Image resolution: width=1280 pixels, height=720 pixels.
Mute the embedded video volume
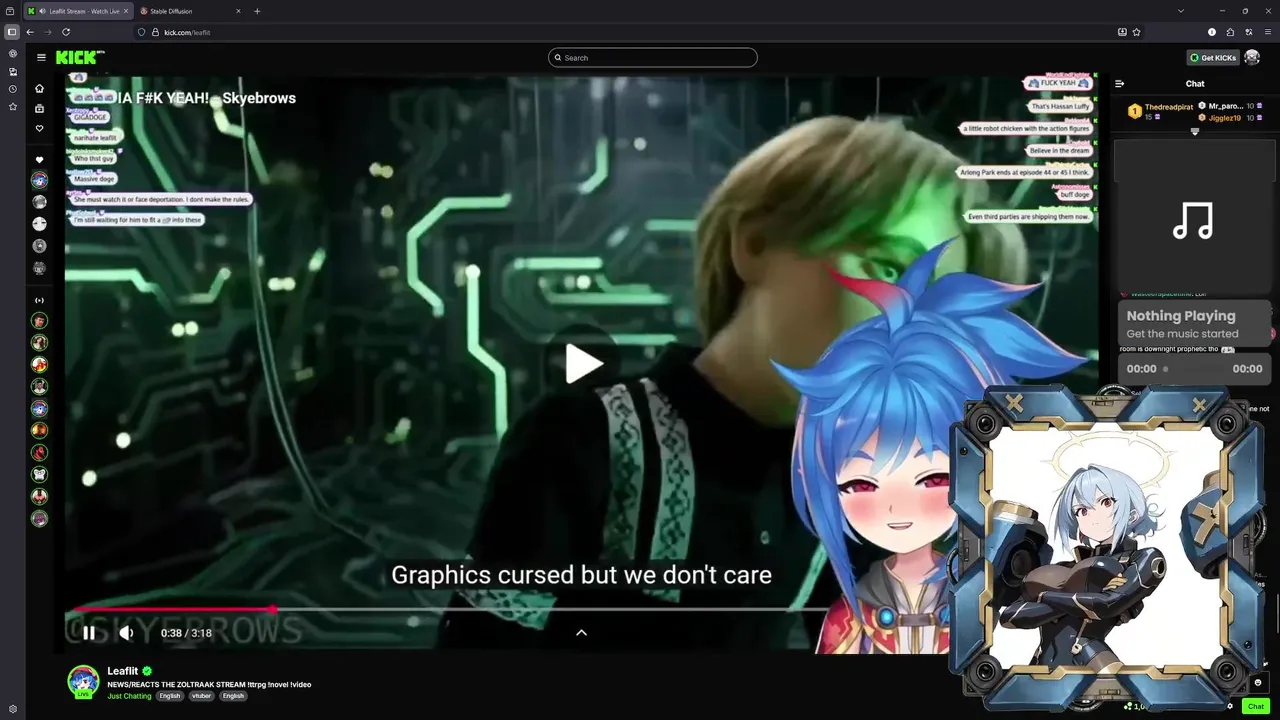coord(126,633)
